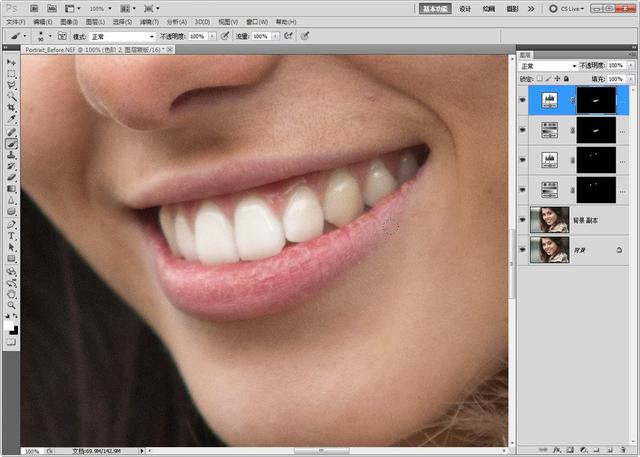
Task: Select the Hand tool
Action: (x=11, y=295)
